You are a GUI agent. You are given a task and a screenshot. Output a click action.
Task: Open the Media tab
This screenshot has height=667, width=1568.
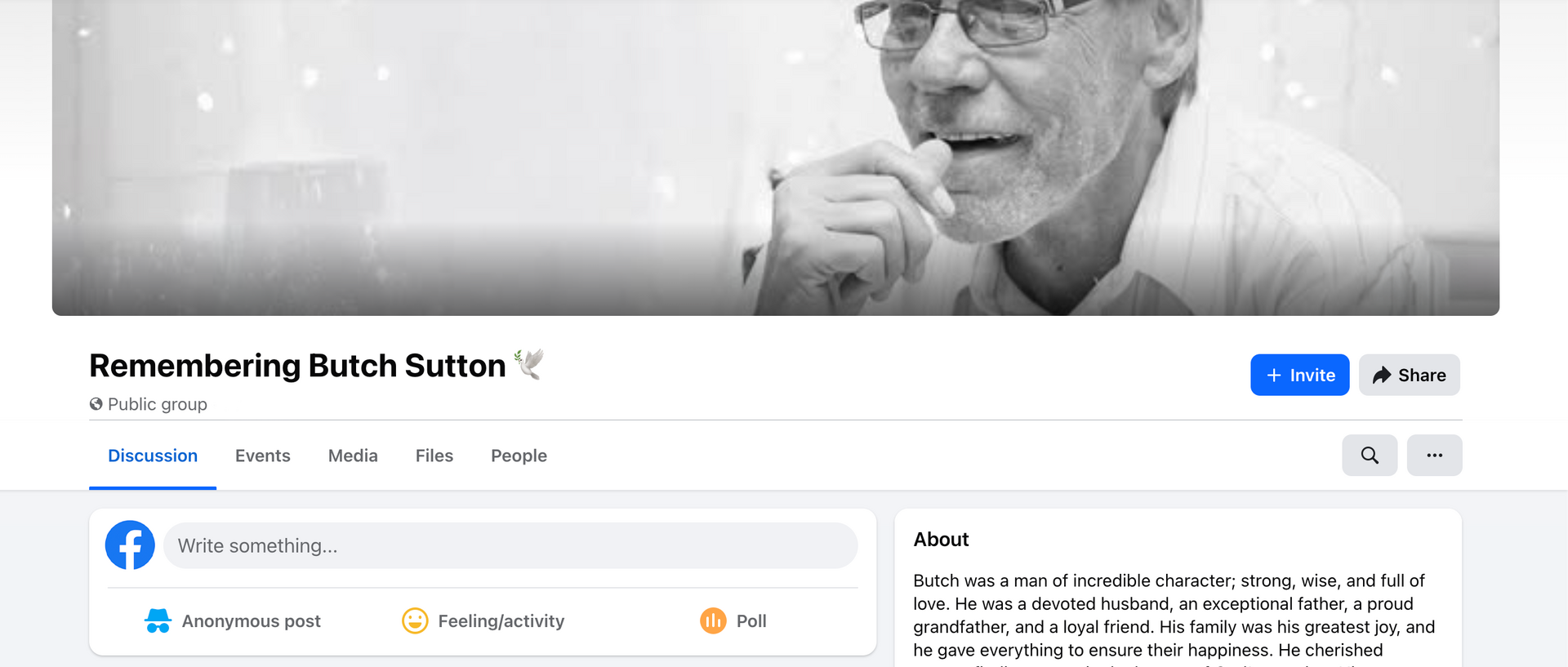click(x=353, y=456)
